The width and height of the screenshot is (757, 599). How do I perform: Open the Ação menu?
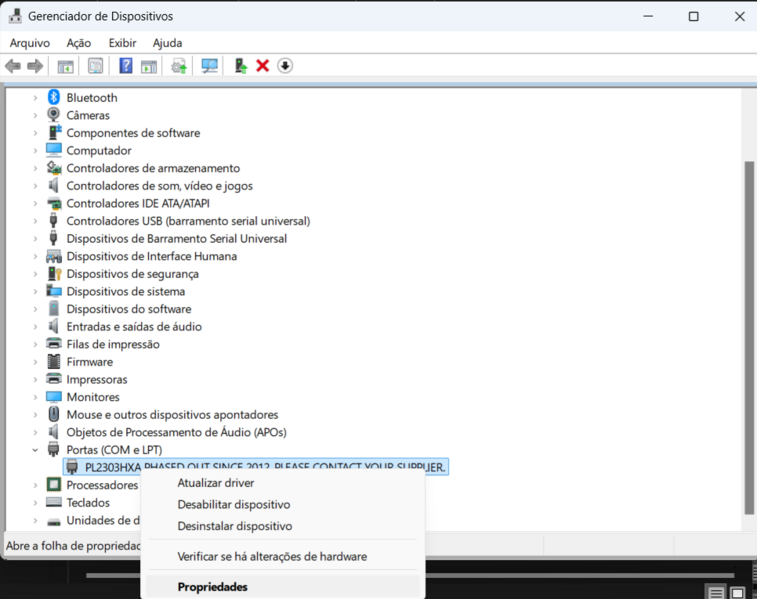79,43
